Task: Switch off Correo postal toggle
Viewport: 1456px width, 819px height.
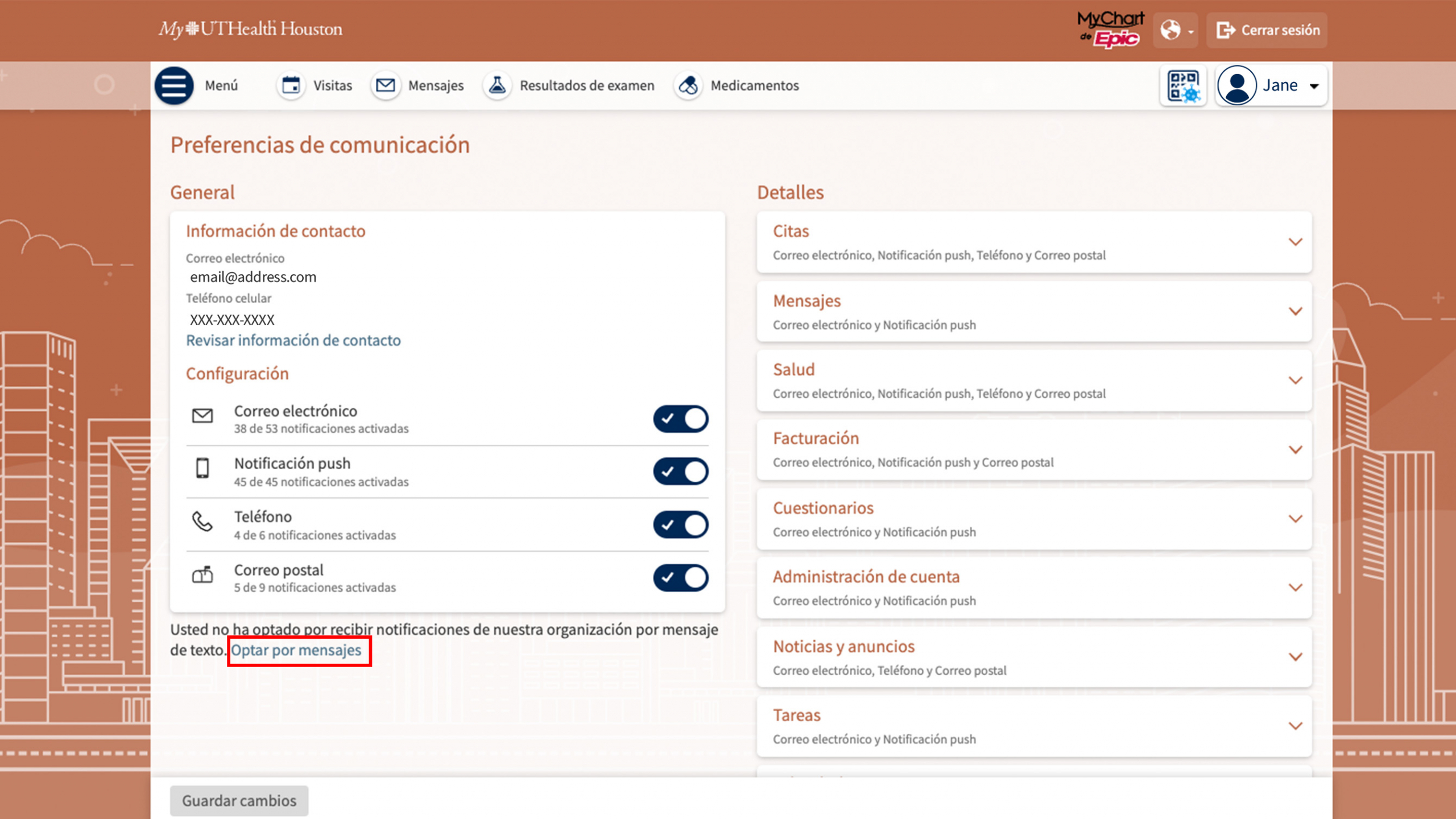Action: 680,577
